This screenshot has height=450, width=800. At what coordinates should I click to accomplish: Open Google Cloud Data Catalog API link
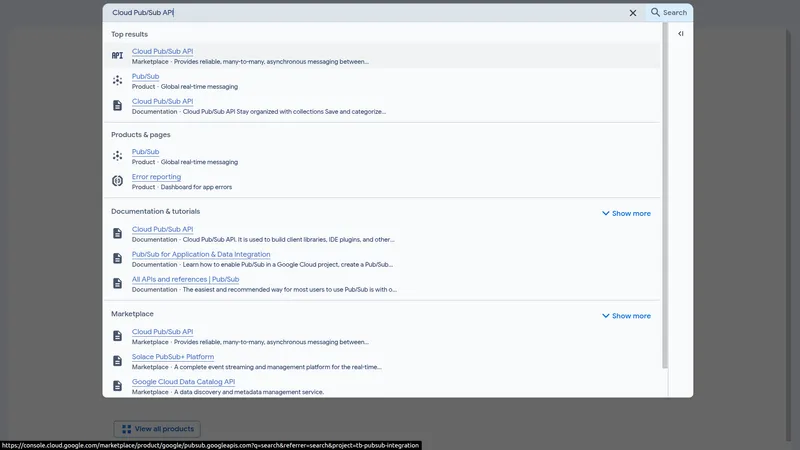[x=183, y=382]
